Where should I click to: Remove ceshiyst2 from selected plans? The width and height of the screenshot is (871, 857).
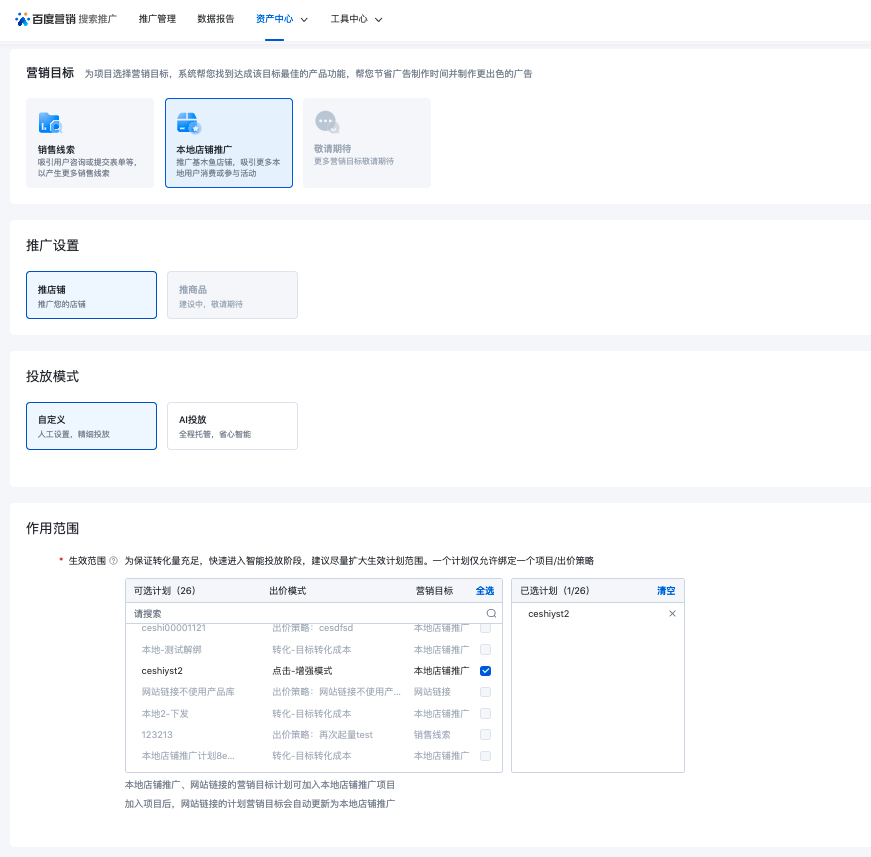click(x=672, y=613)
